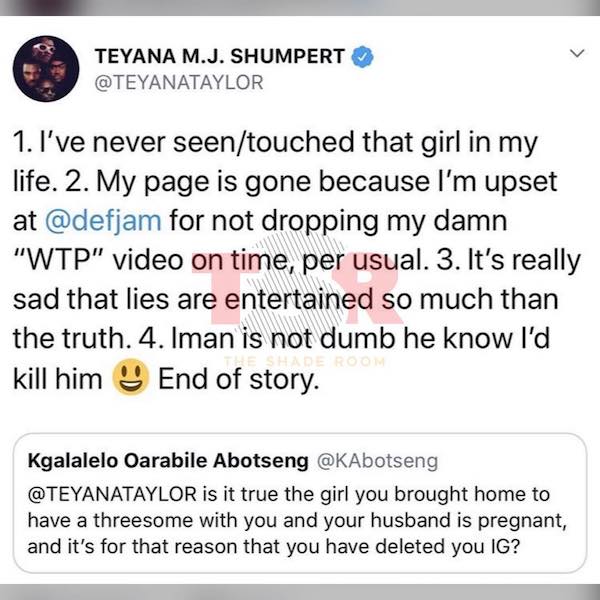
Task: Click the pink TSR watermark logo
Action: (297, 287)
